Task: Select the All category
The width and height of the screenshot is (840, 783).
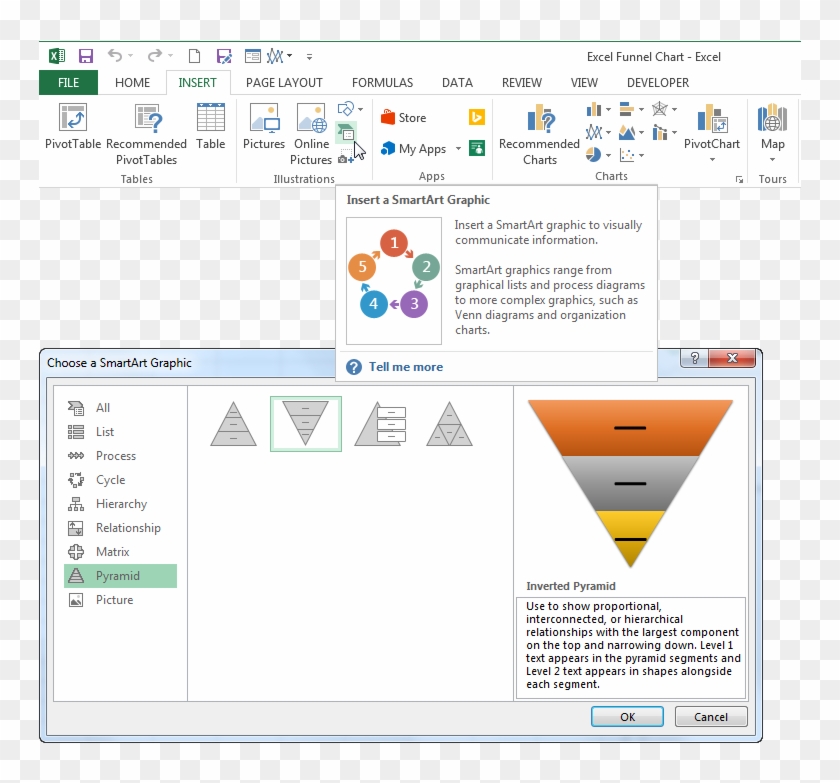Action: point(121,408)
